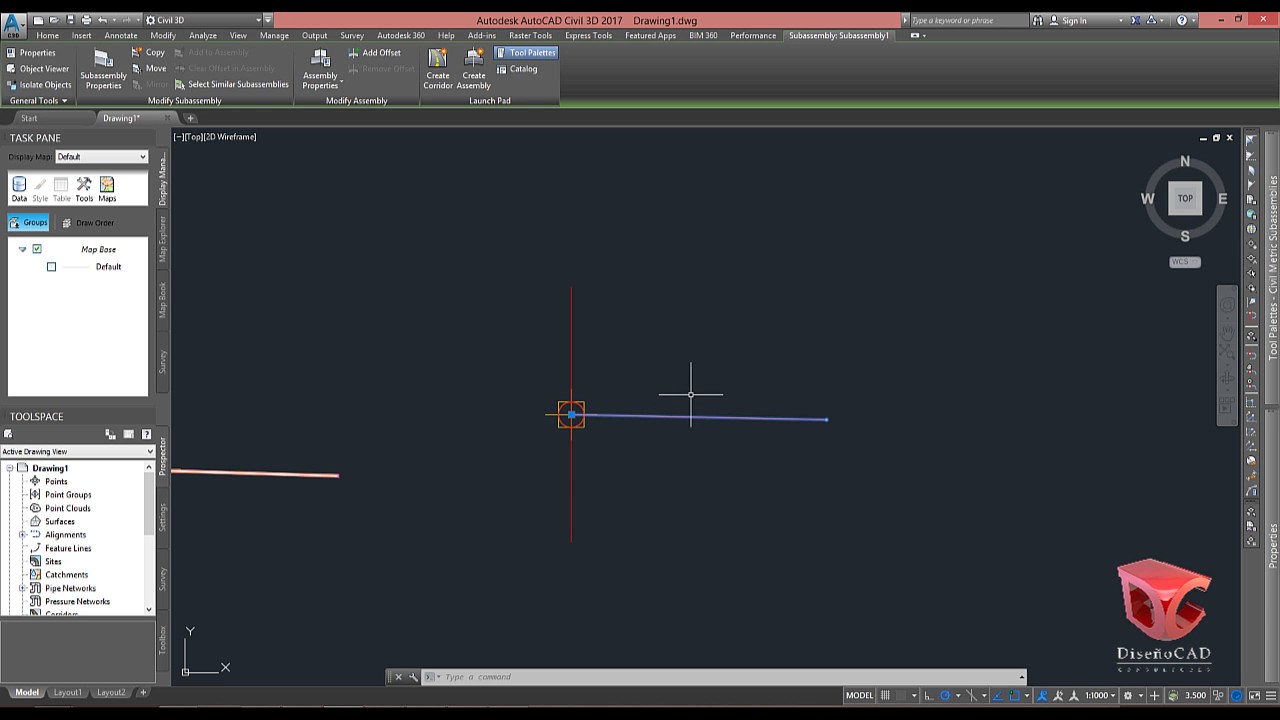The image size is (1280, 720).
Task: Click the Isolate Objects tool
Action: click(x=38, y=85)
